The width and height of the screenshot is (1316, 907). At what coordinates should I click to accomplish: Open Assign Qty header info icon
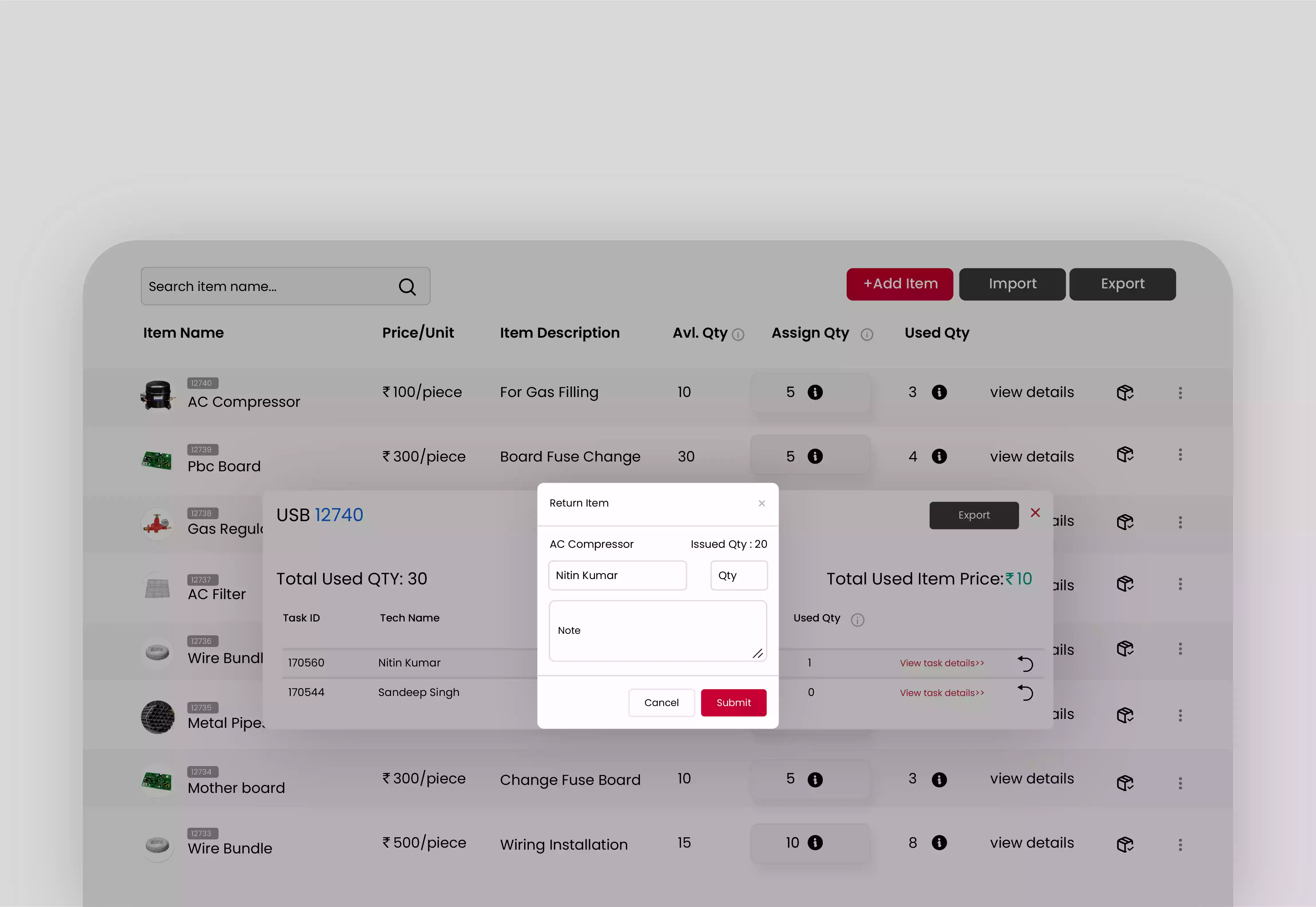[867, 335]
